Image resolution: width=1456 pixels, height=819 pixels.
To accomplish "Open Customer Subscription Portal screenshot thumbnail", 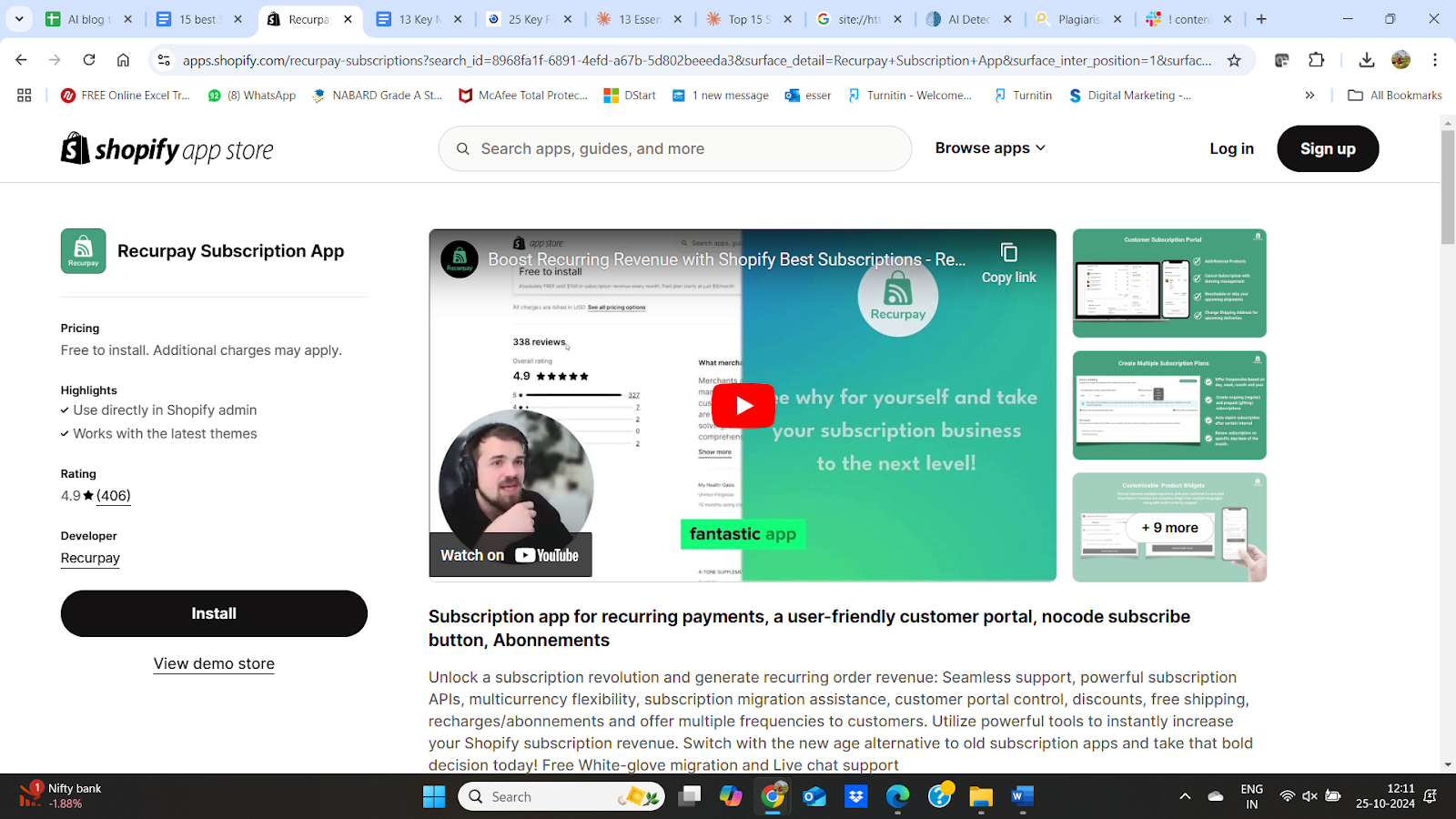I will pos(1169,283).
